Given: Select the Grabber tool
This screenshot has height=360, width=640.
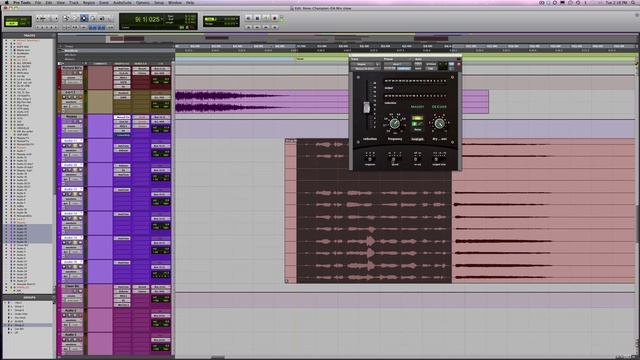Looking at the screenshot, I should 93,18.
